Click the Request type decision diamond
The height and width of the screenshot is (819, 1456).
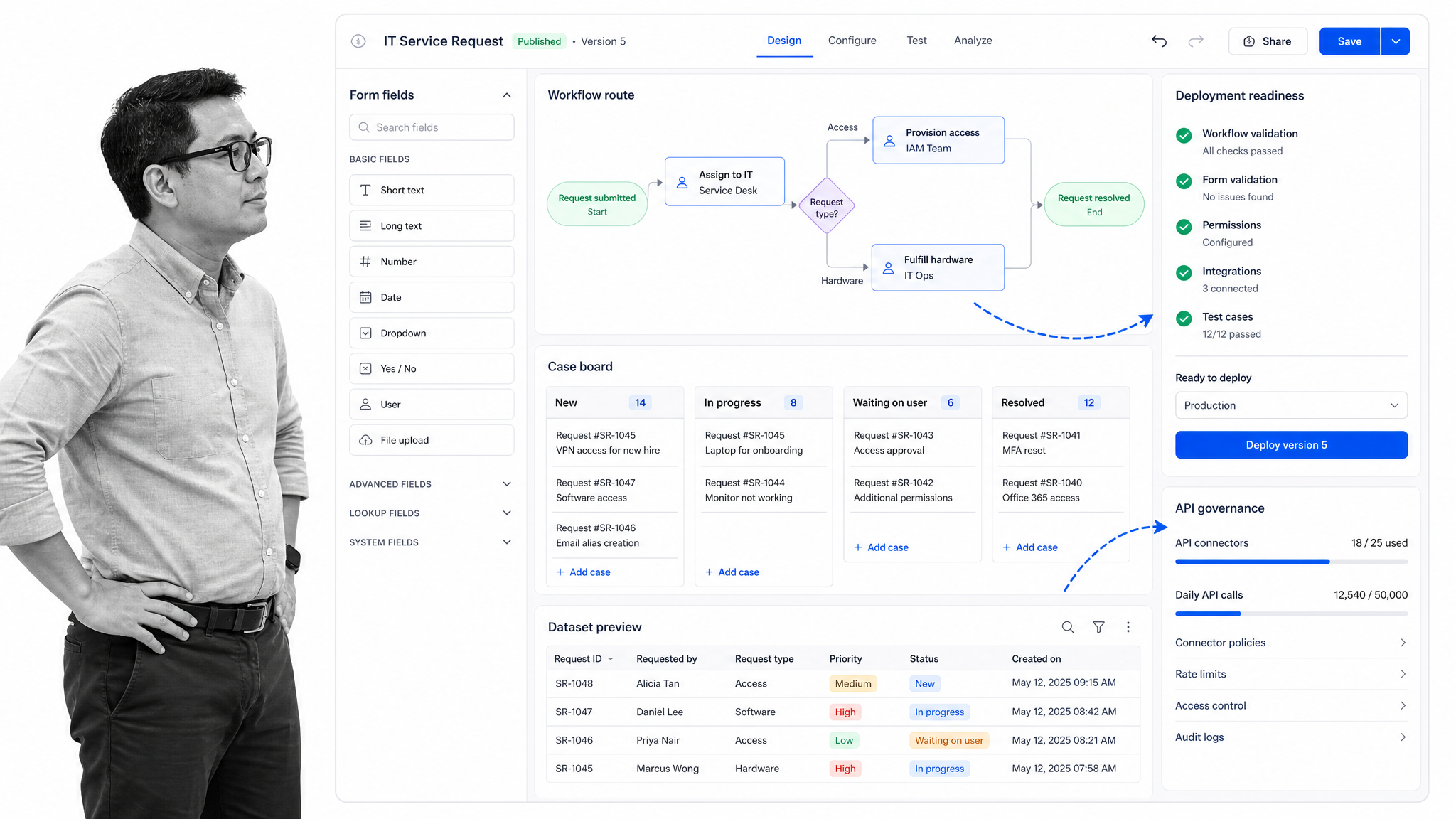827,206
